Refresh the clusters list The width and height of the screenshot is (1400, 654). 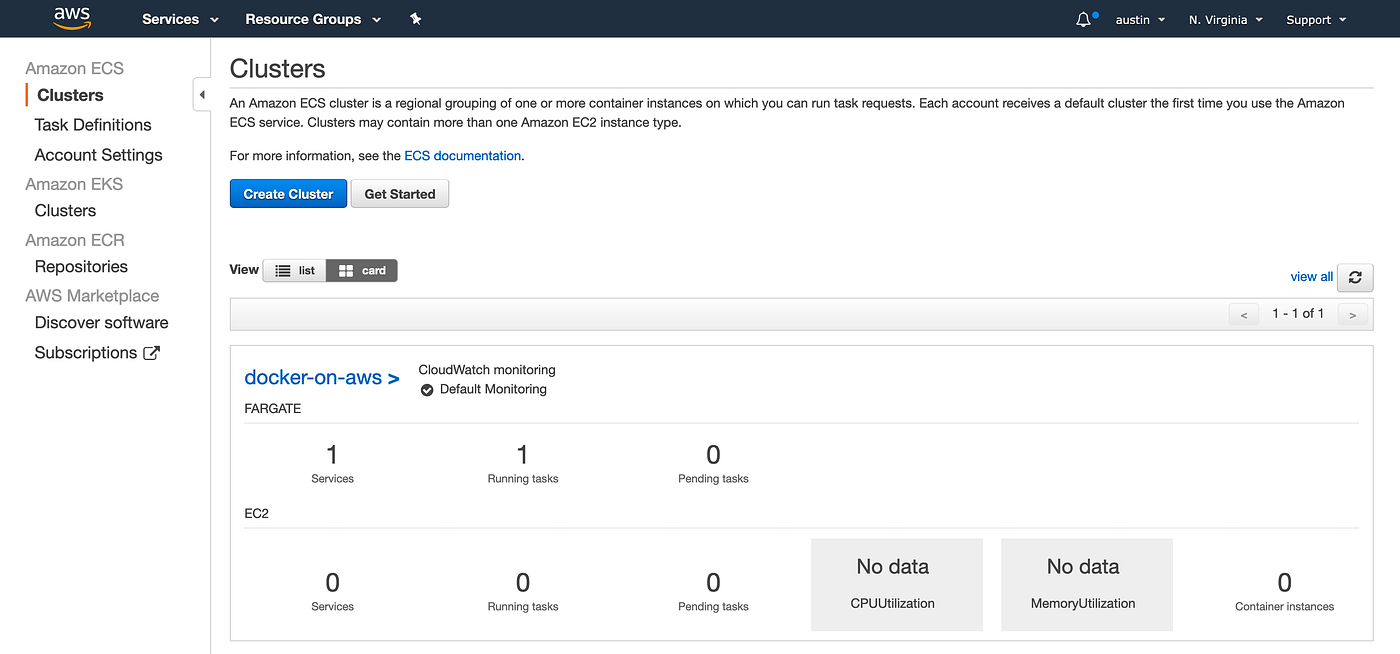click(x=1355, y=277)
